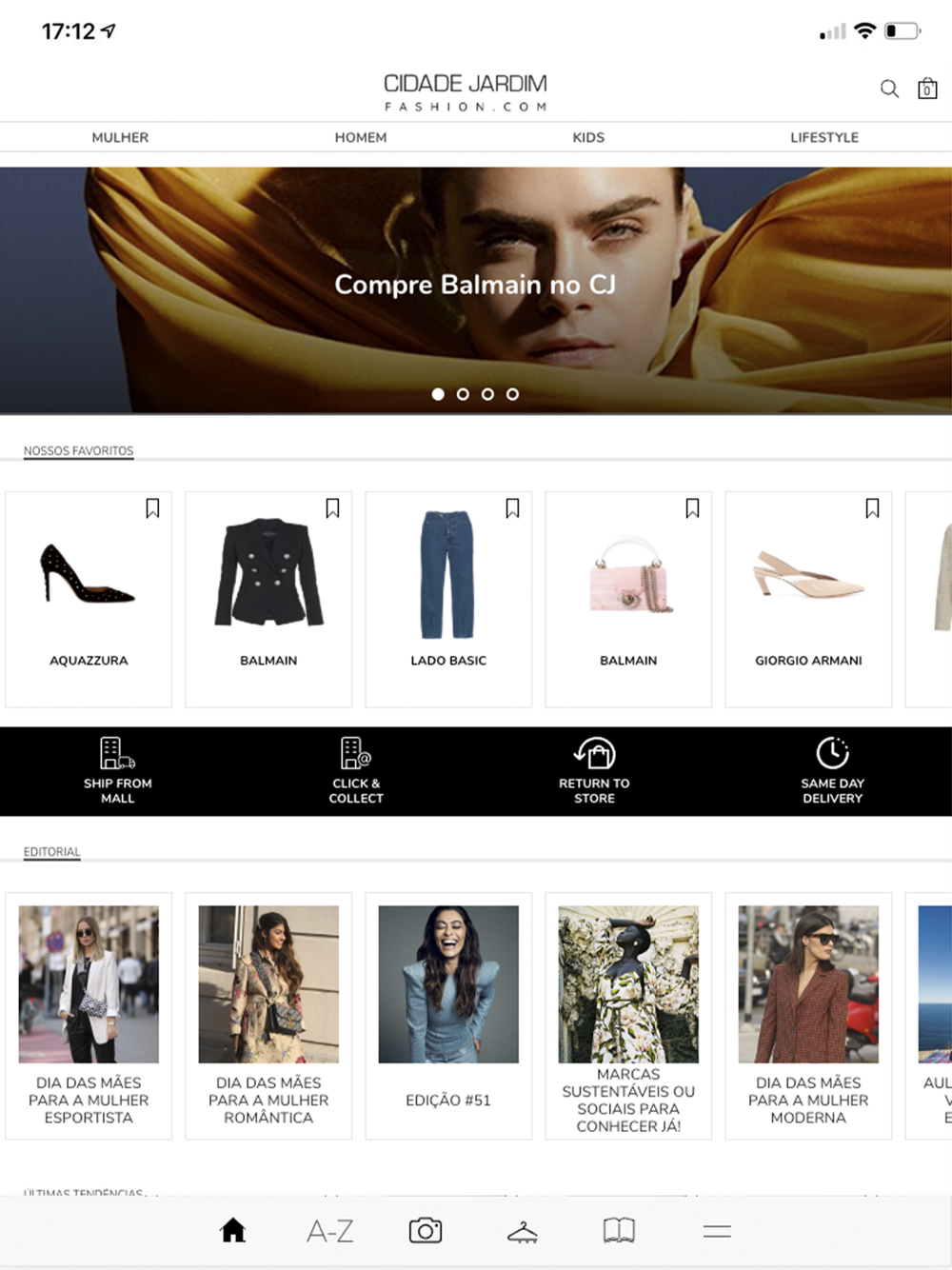Open the Mulher Moderna editorial photo
The image size is (952, 1270).
pyautogui.click(x=808, y=984)
